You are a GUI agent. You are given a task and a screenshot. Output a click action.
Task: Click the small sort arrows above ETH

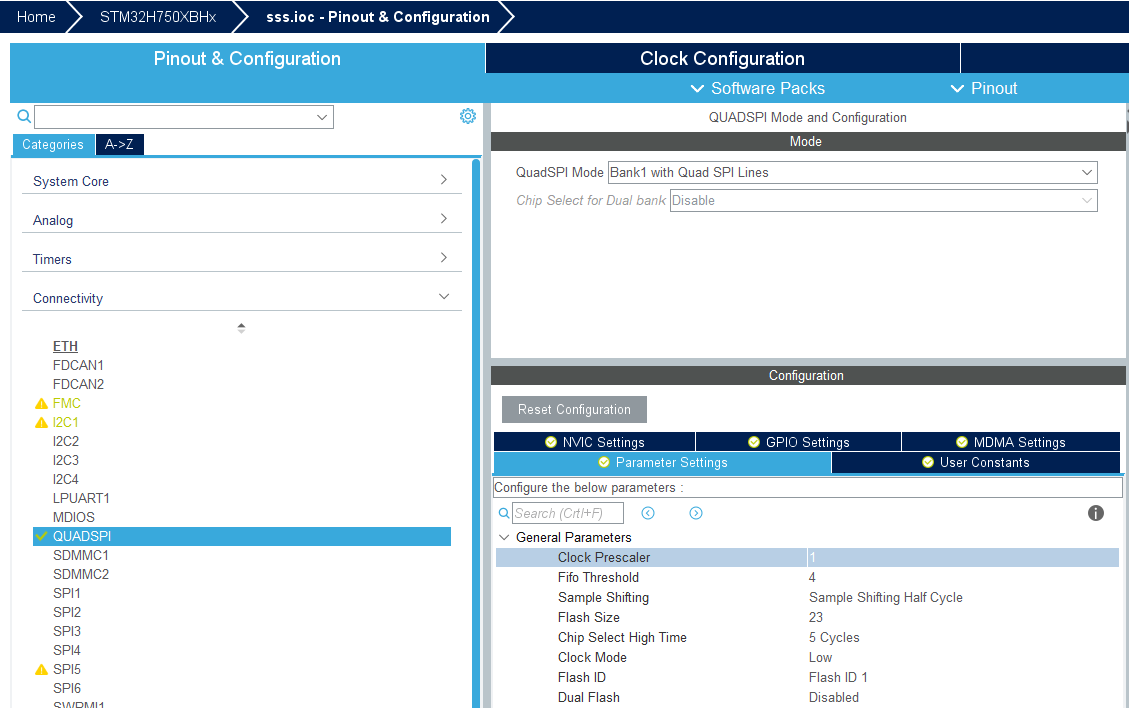coord(241,328)
